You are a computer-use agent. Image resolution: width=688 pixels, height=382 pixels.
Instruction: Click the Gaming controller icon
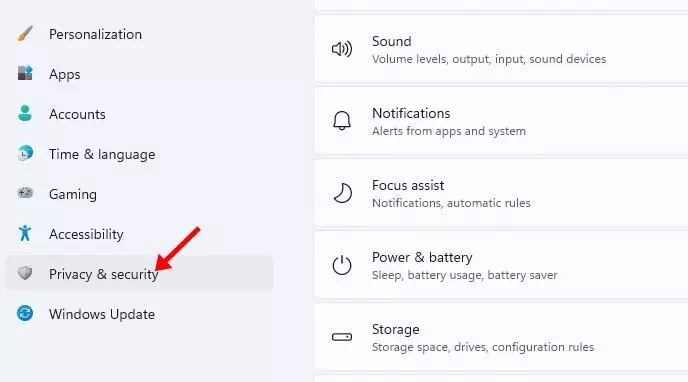25,193
